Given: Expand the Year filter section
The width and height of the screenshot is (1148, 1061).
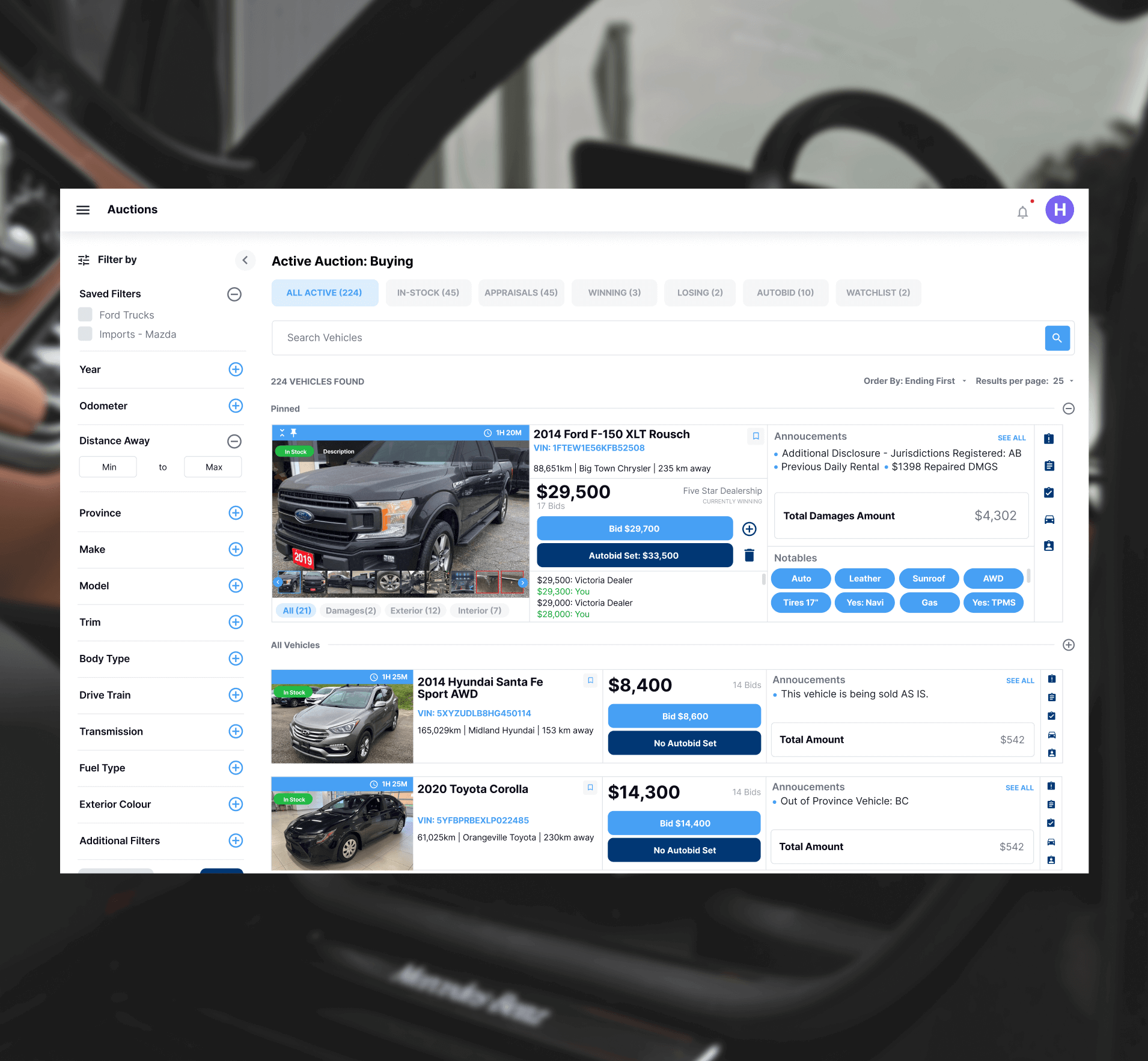Looking at the screenshot, I should [236, 369].
